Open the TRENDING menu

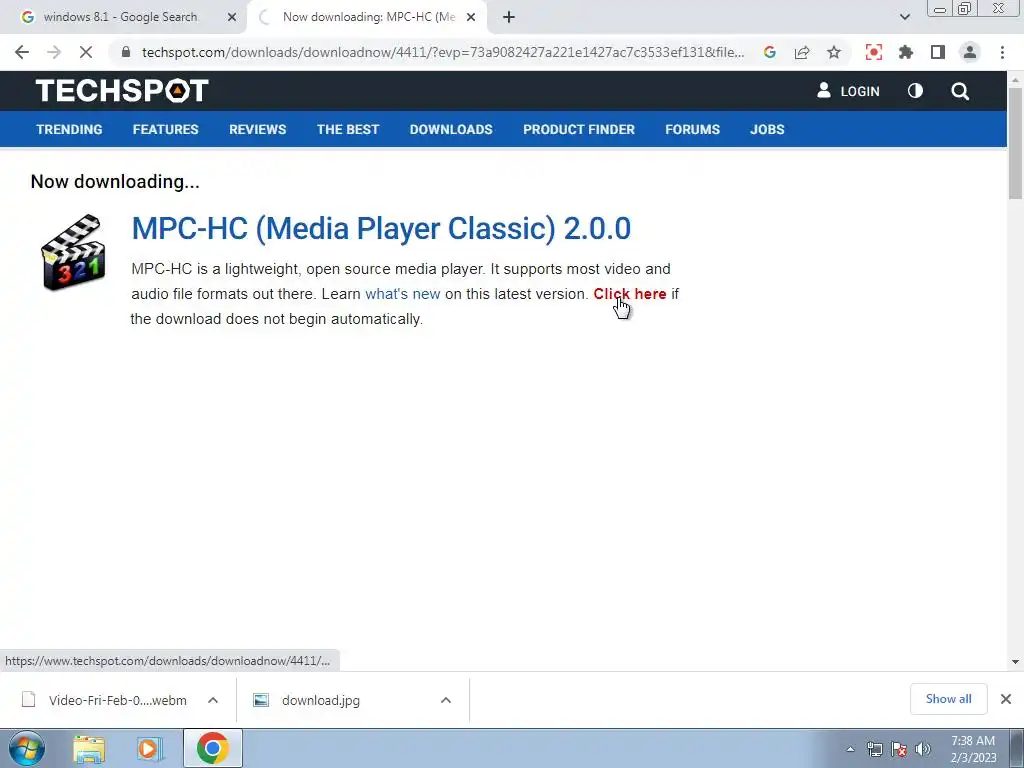69,129
